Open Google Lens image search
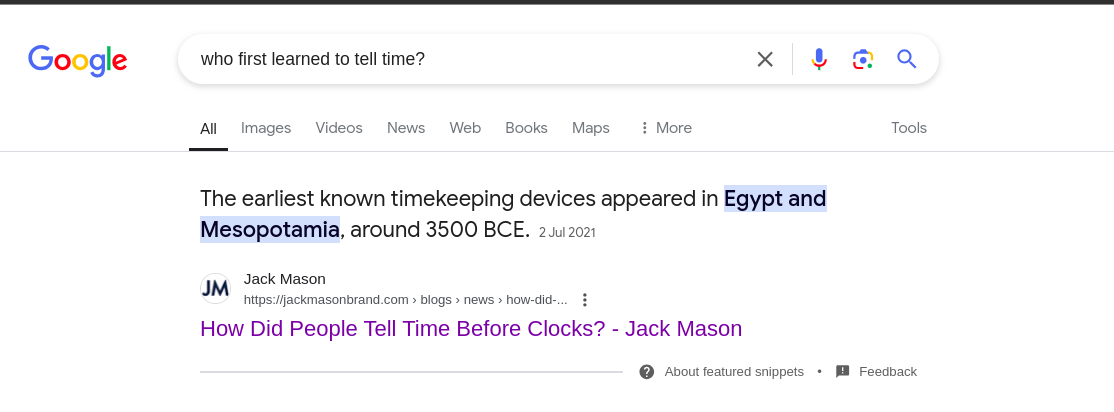1114x412 pixels. (862, 59)
